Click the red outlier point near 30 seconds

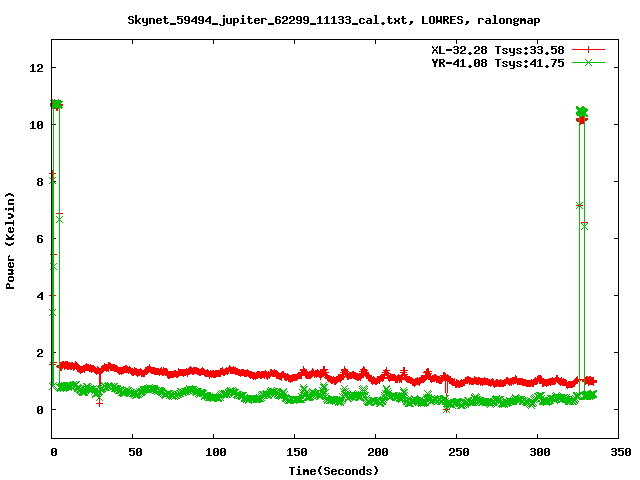point(99,403)
